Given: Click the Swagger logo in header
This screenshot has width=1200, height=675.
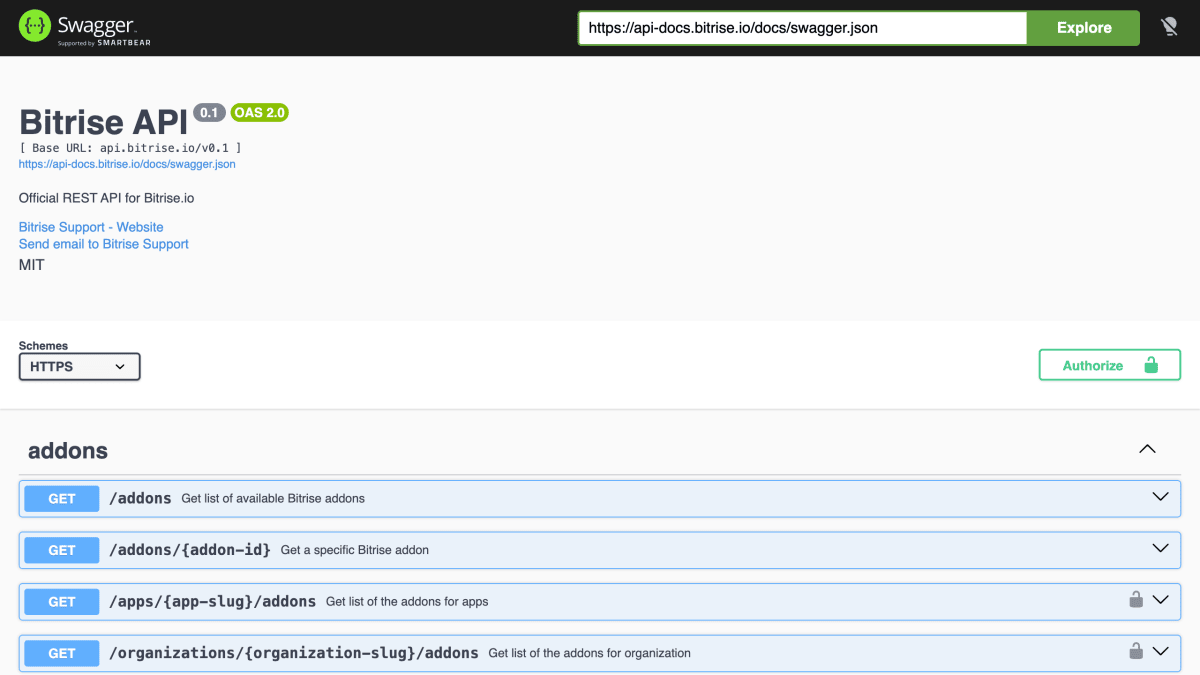Looking at the screenshot, I should click(x=85, y=27).
